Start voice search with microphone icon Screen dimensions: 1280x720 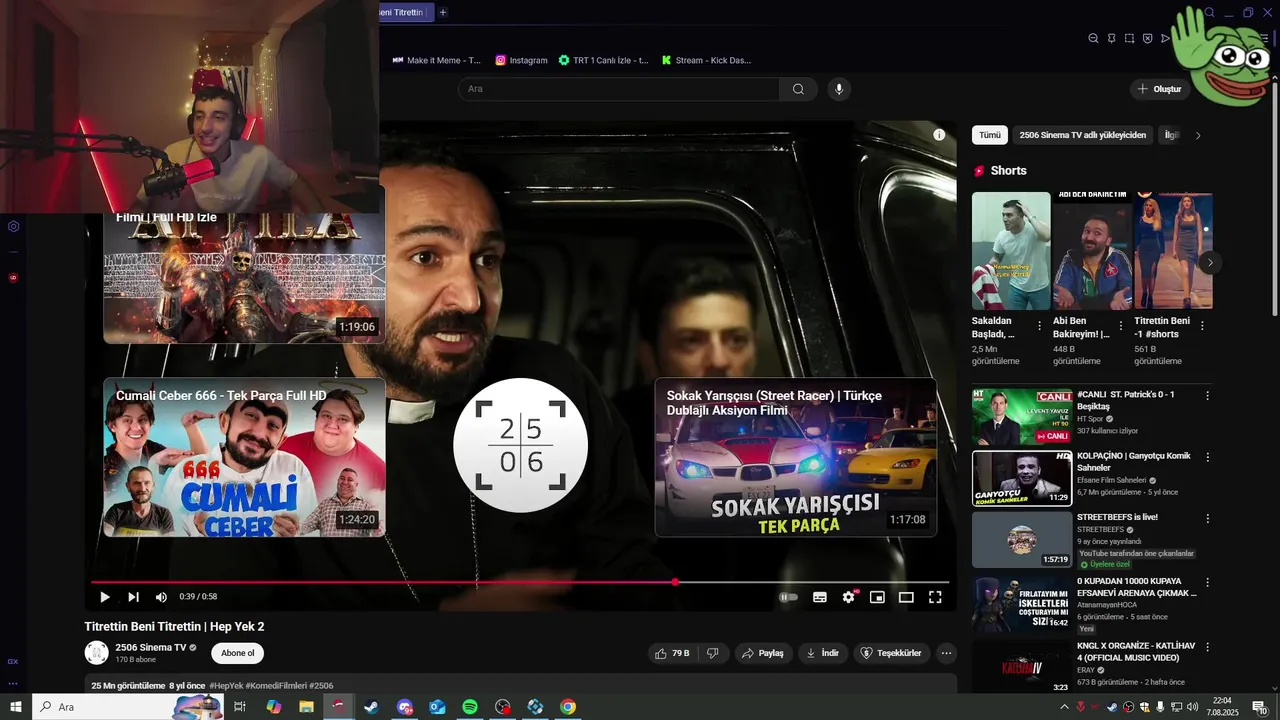(839, 89)
